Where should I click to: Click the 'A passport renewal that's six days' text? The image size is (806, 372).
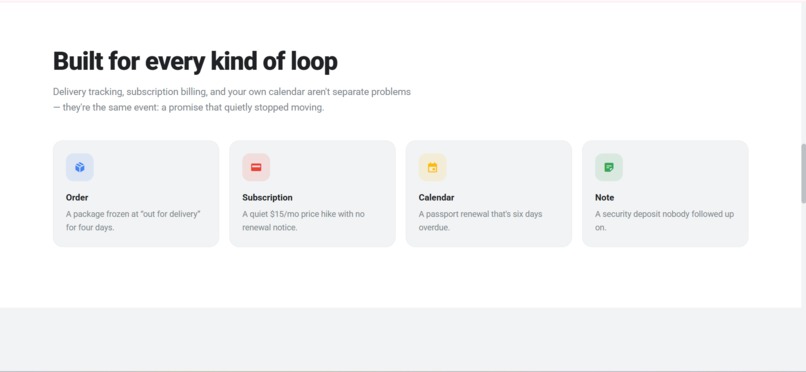[x=480, y=220]
